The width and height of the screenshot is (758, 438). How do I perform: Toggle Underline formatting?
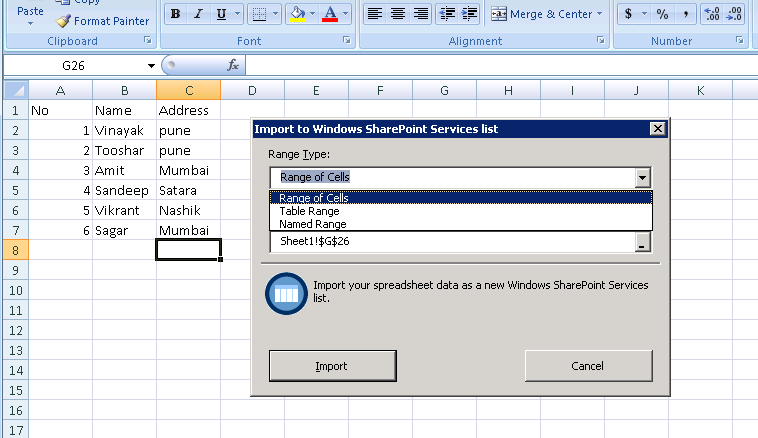click(221, 14)
